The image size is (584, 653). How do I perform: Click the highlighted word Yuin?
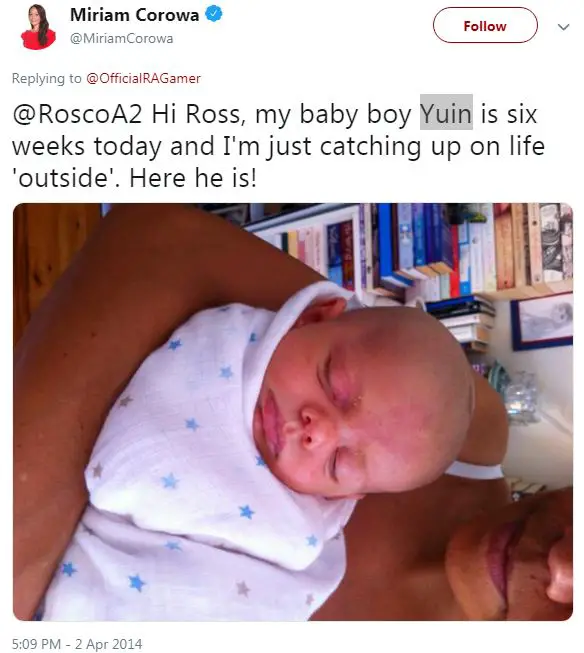tap(446, 112)
